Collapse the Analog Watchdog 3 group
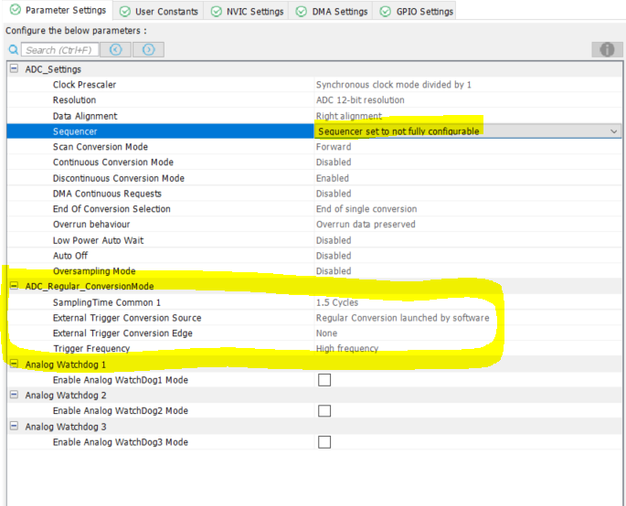Screen dimensions: 626x506 coord(14,426)
